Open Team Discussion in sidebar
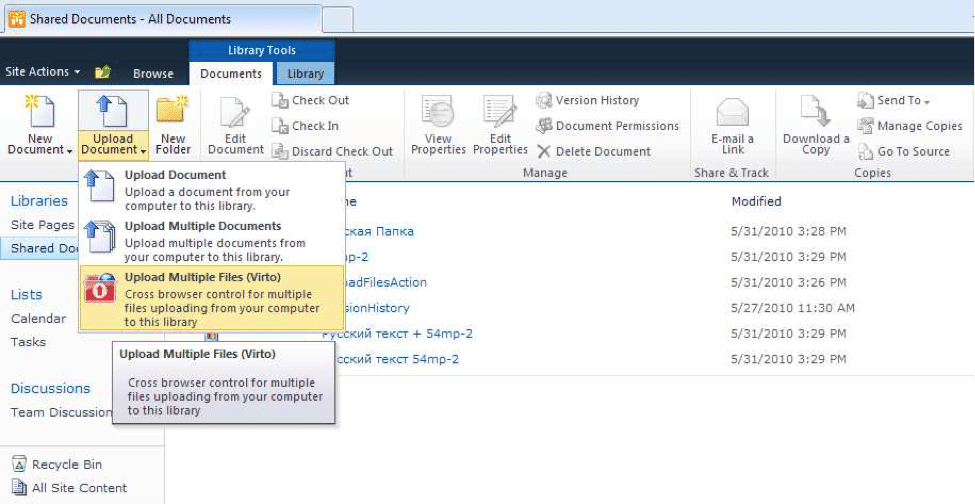Screen dimensions: 975x504 pos(61,412)
